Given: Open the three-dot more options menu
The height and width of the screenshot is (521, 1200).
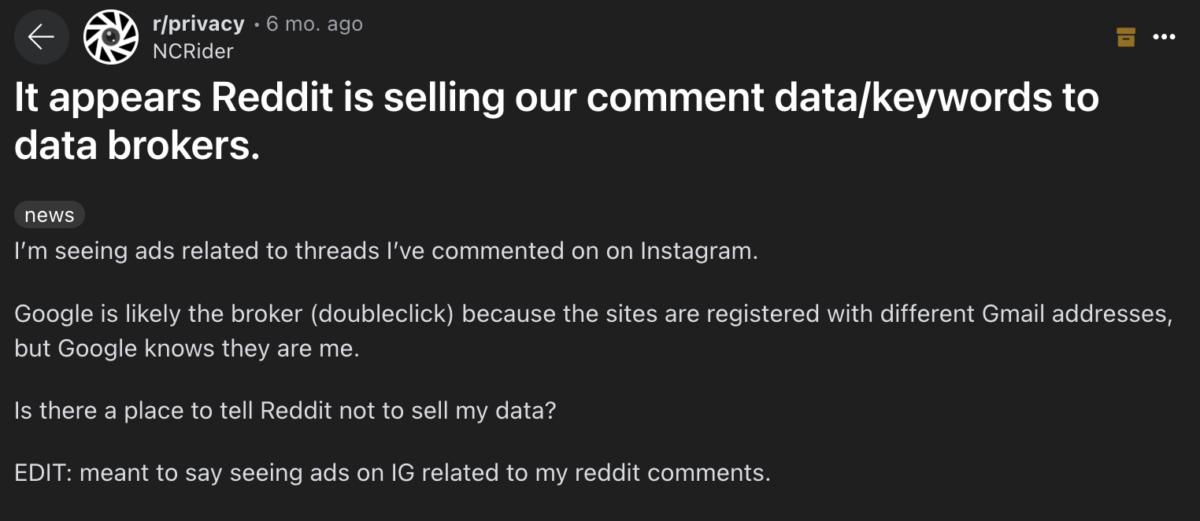Looking at the screenshot, I should point(1164,37).
